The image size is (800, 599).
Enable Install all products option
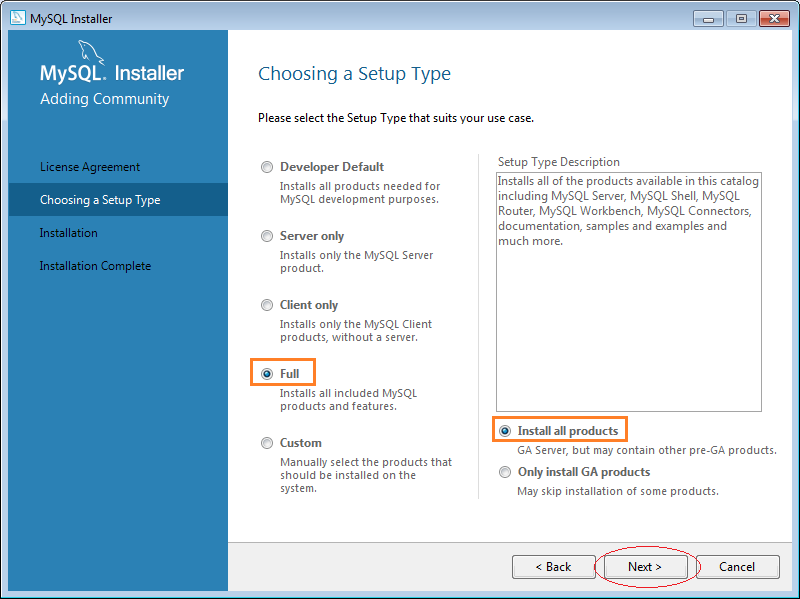pos(505,431)
